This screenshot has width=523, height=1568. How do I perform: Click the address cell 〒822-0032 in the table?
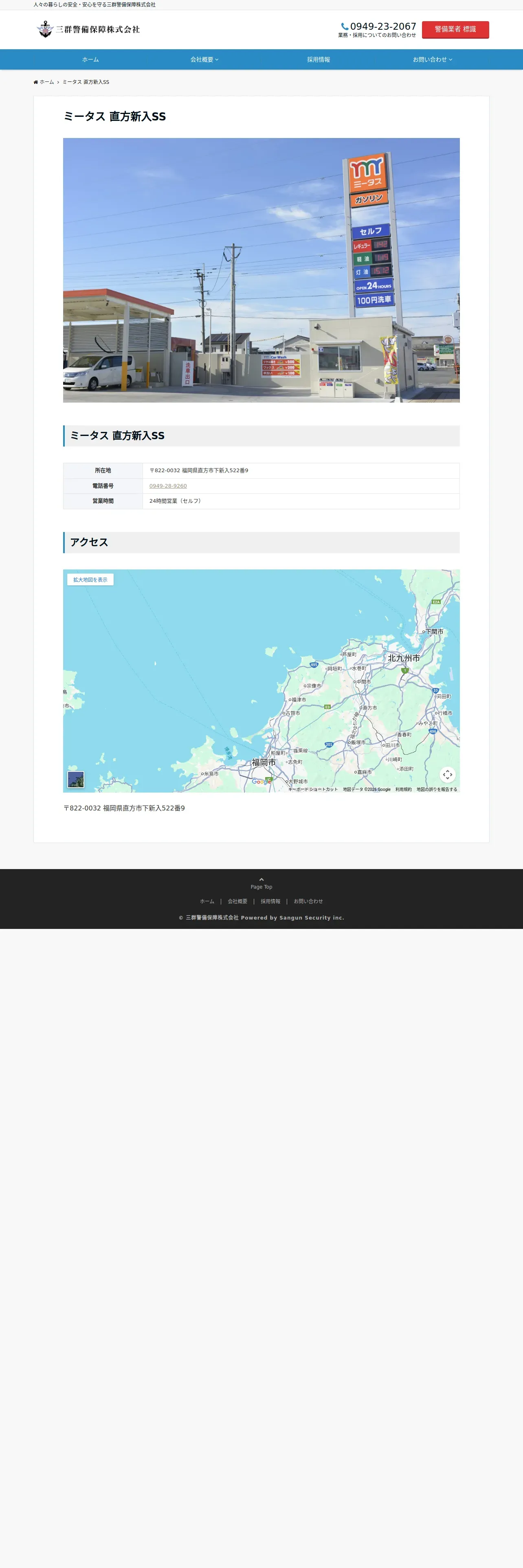click(x=301, y=471)
